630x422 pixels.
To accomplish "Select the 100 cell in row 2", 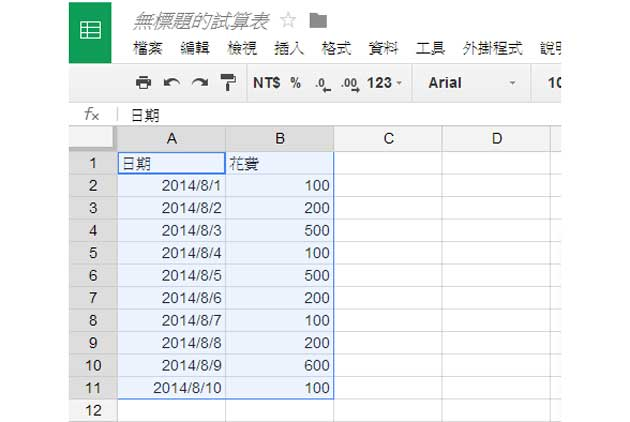I will click(x=280, y=186).
